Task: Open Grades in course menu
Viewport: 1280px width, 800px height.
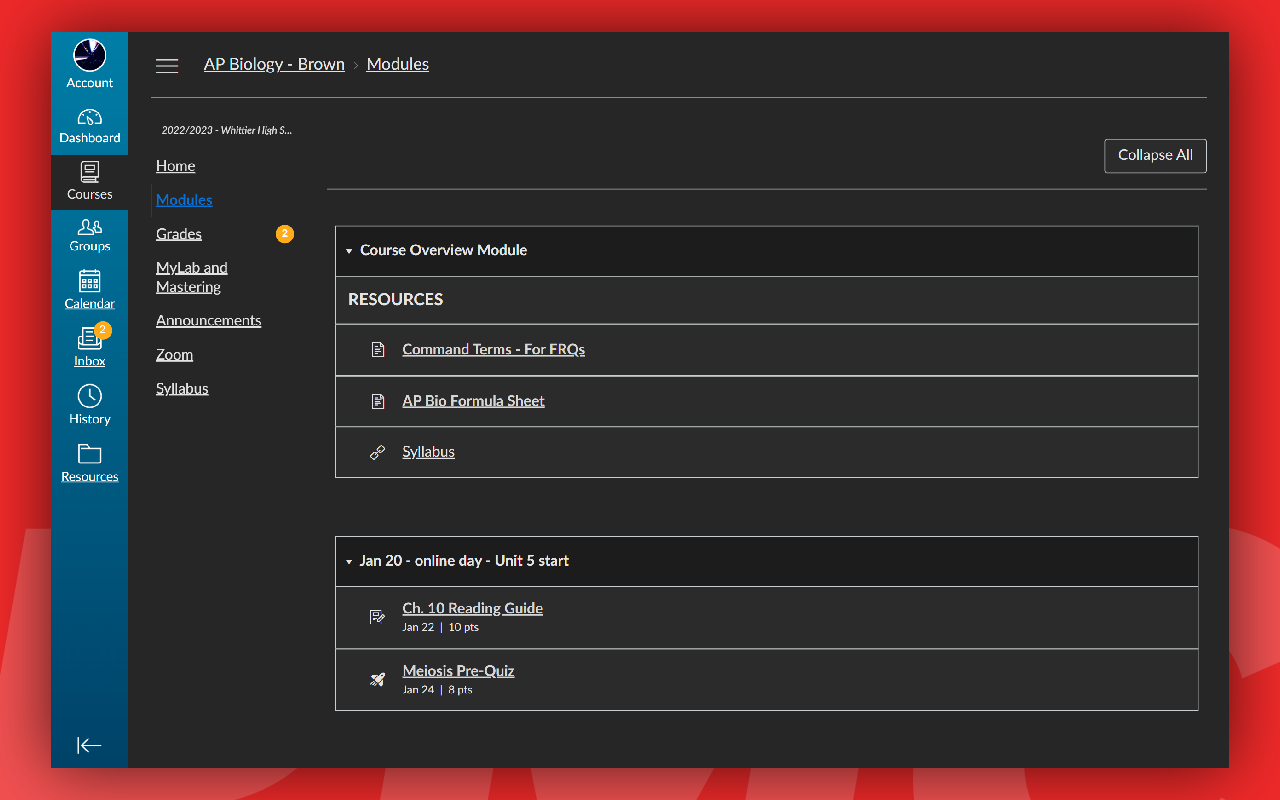Action: (x=179, y=234)
